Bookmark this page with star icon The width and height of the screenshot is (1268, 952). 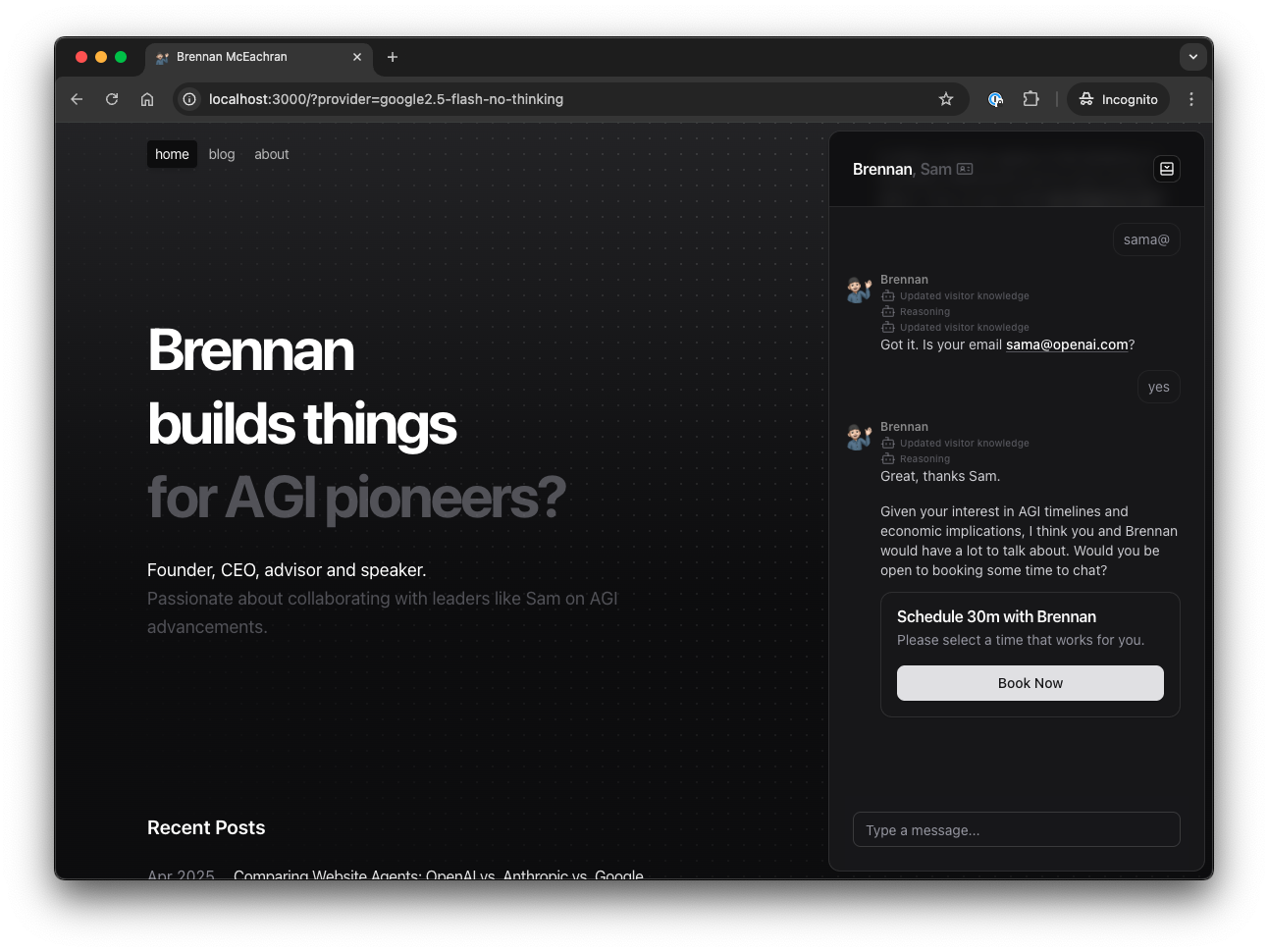tap(946, 99)
